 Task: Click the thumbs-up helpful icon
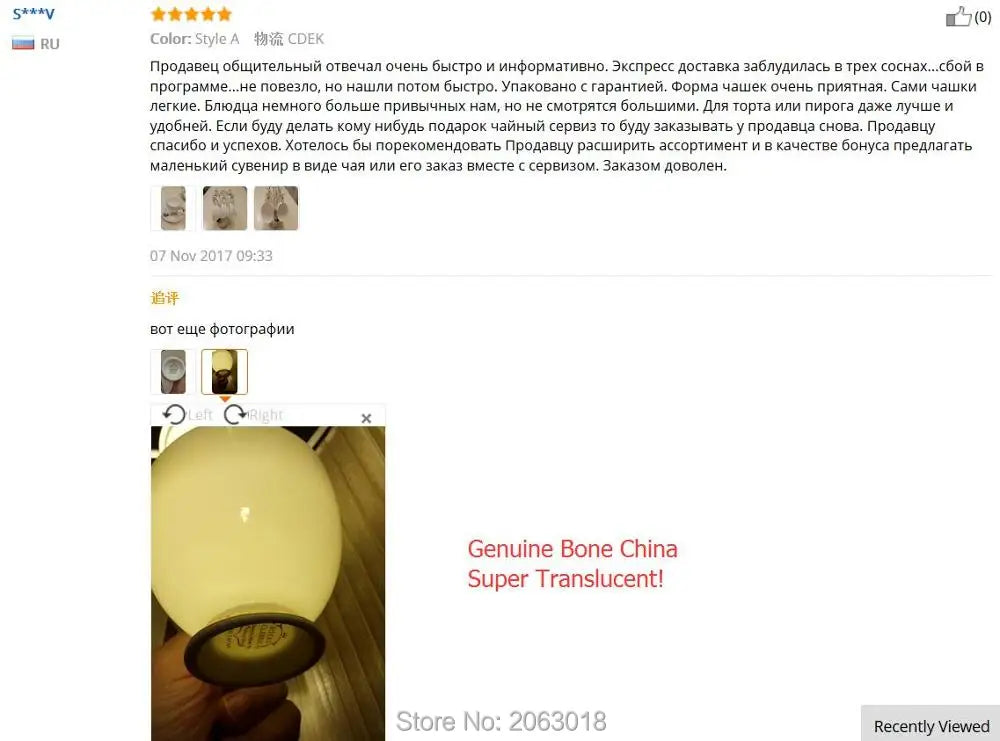(x=958, y=17)
